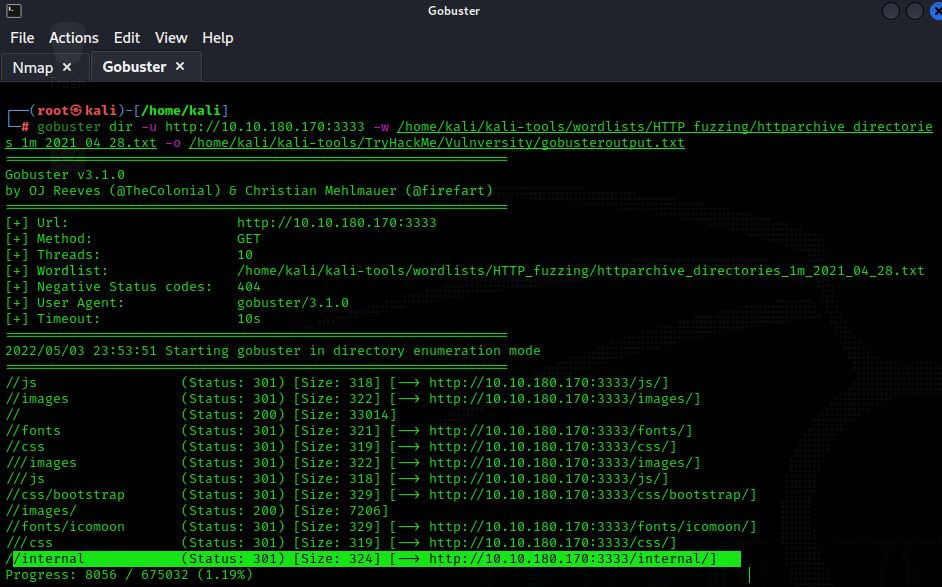
Task: Select the Gobuster tab
Action: [x=134, y=67]
